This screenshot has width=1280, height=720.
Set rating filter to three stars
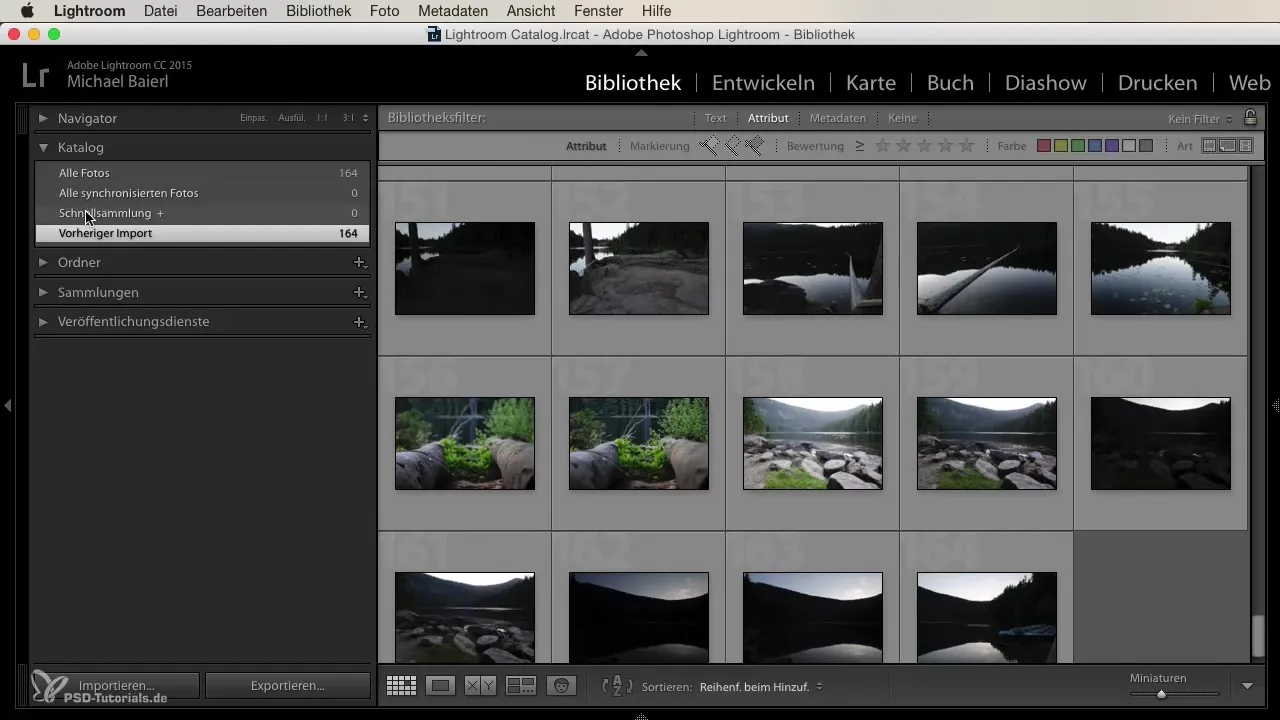(924, 146)
